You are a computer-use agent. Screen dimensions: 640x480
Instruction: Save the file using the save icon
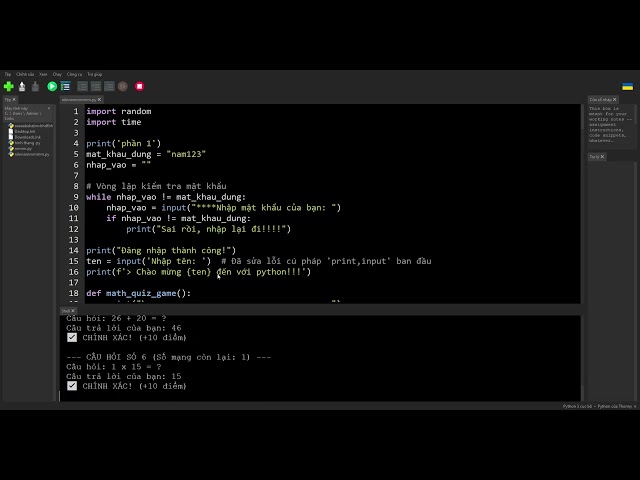(36, 87)
